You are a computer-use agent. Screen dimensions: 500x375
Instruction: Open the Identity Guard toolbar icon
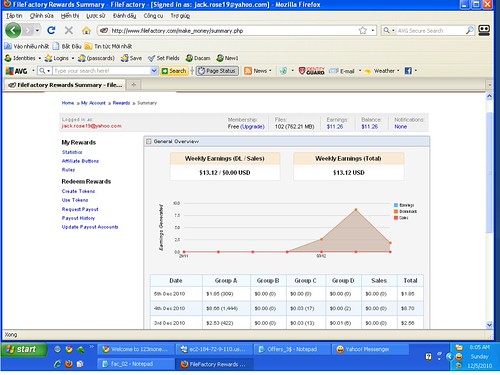312,71
